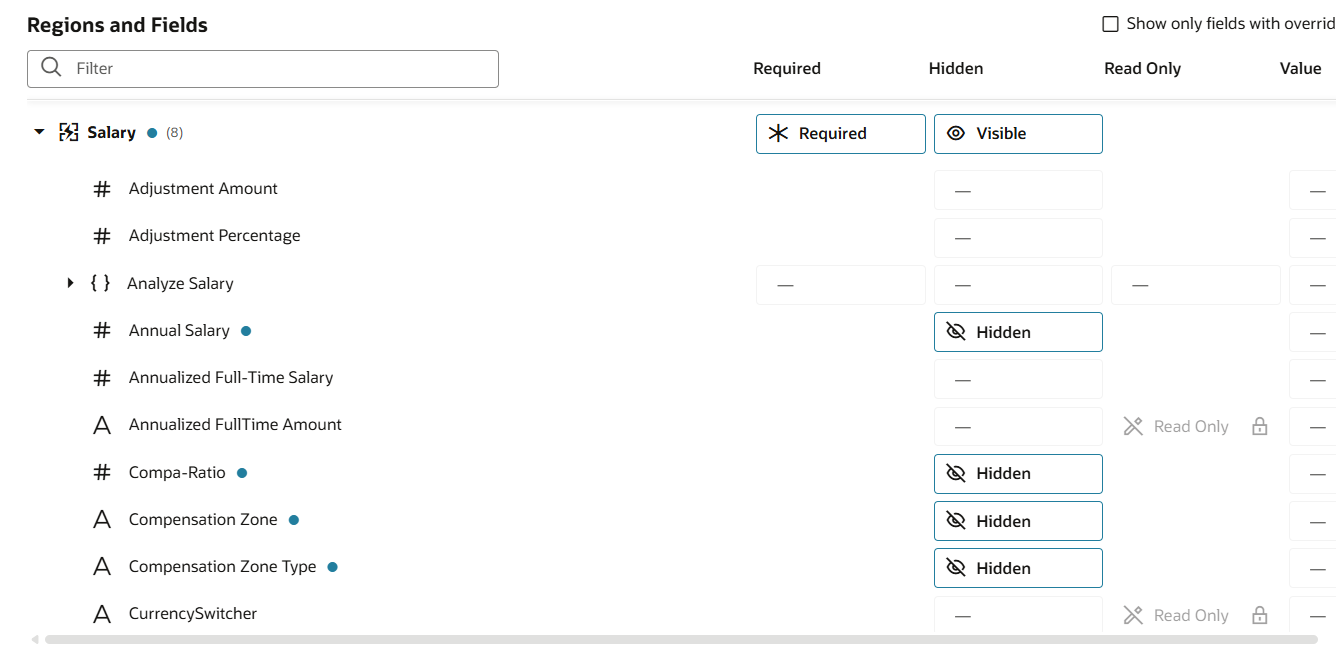Click the braces icon beside Analyze Salary
Image resolution: width=1336 pixels, height=645 pixels.
pos(100,283)
